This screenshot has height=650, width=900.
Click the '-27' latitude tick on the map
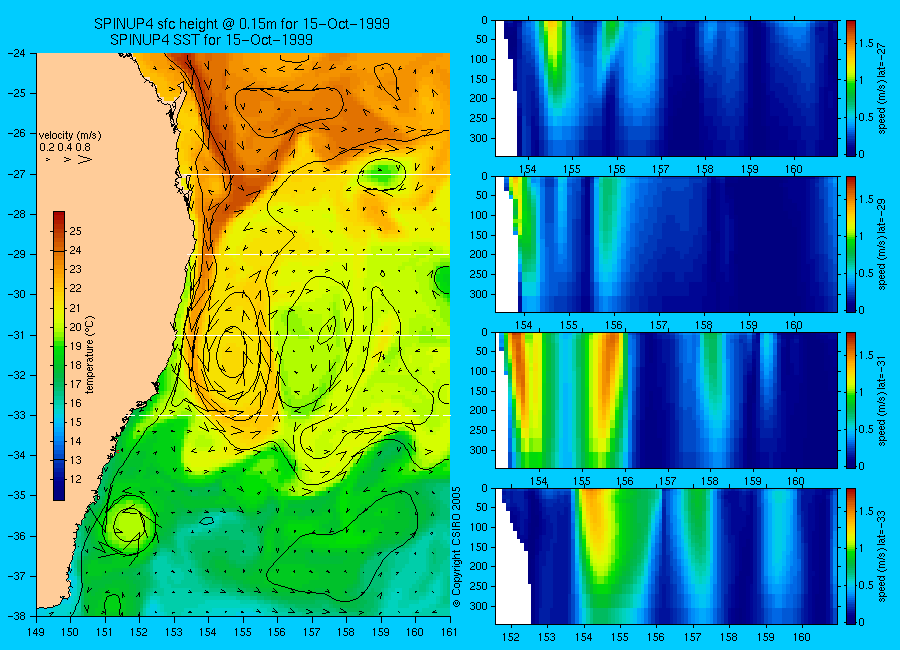16,174
